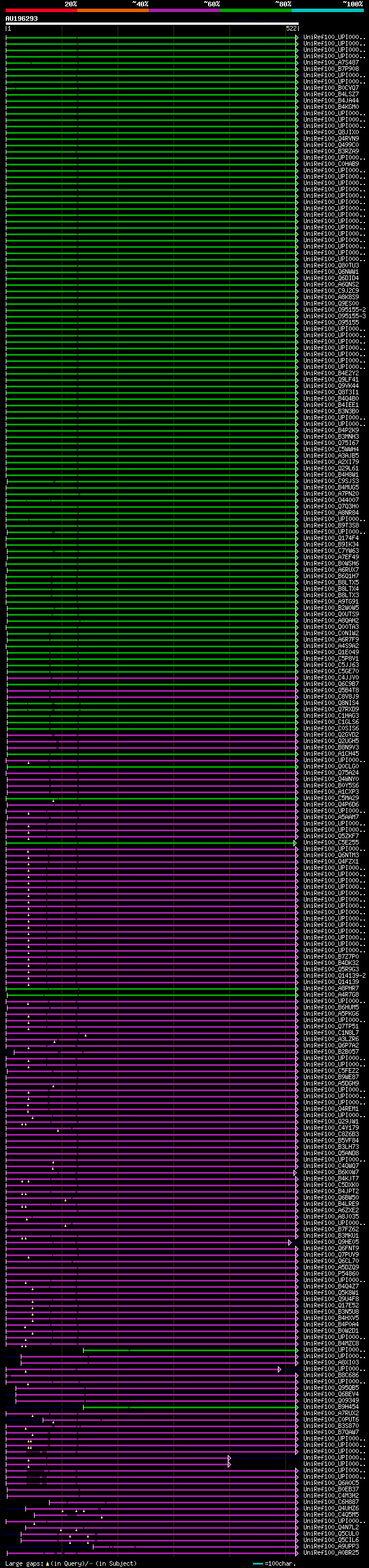
Task: Click hit label UniRef100_Q499C0
Action: [332, 145]
